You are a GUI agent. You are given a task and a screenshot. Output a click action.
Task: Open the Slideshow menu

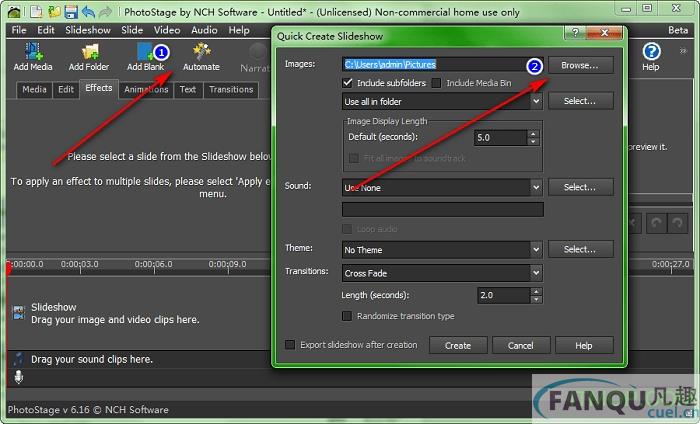pyautogui.click(x=88, y=30)
